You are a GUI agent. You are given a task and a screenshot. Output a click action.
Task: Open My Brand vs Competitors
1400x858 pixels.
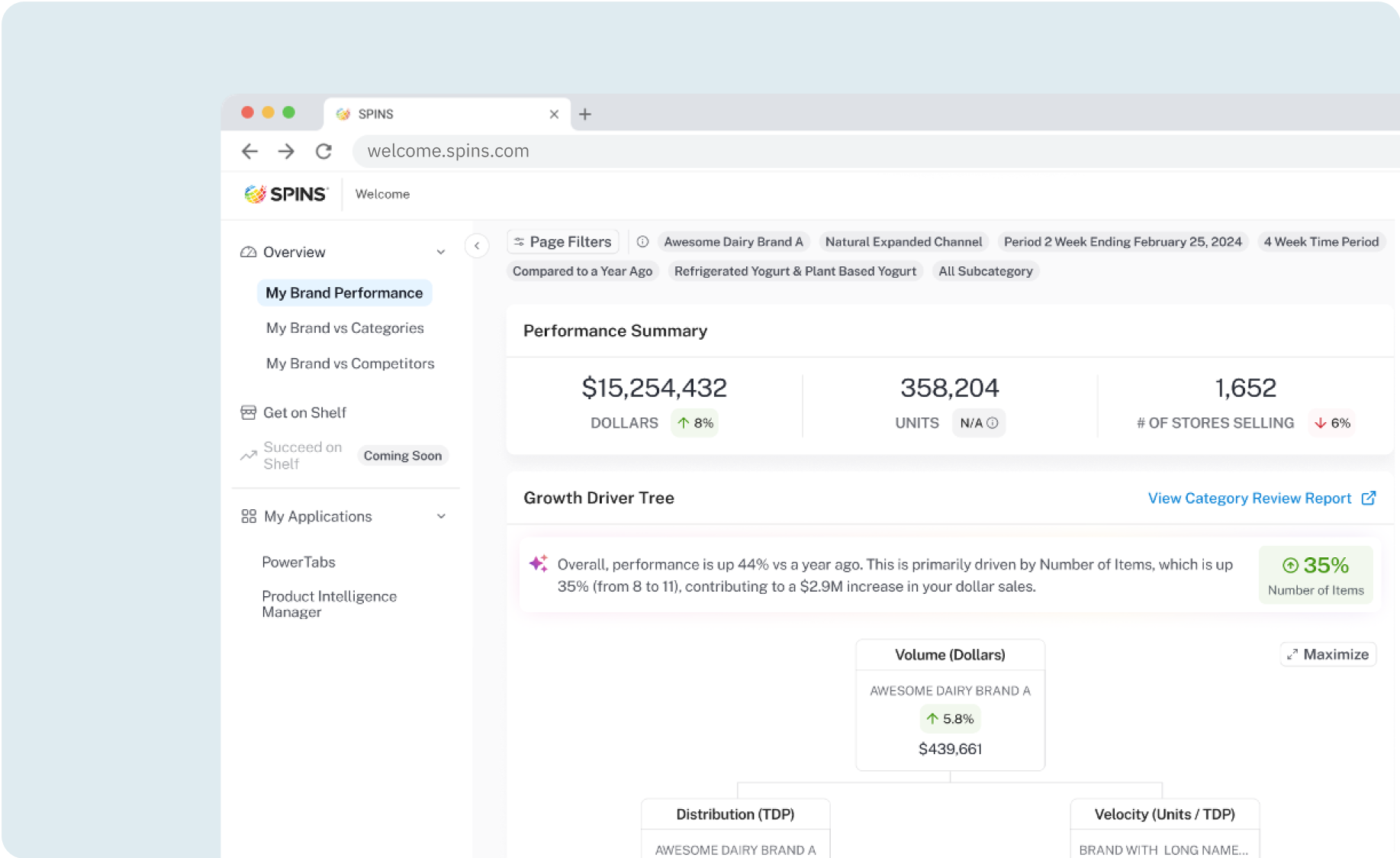[x=350, y=363]
